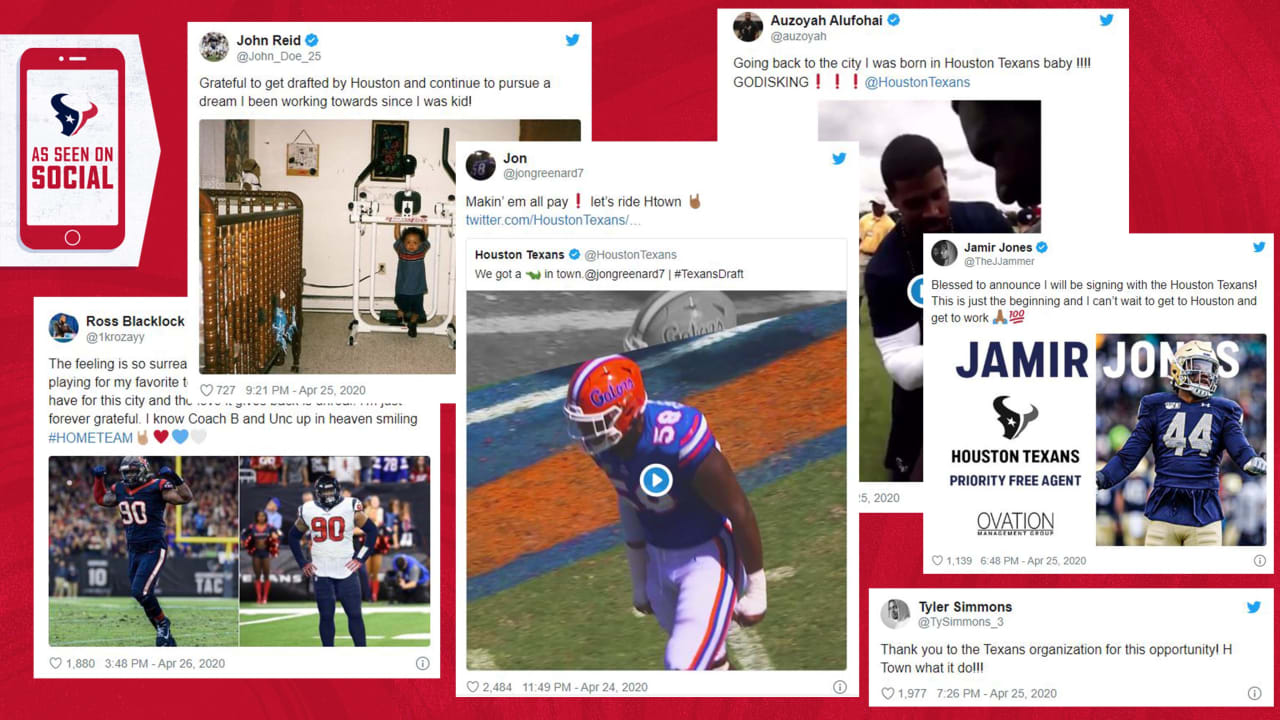The image size is (1280, 720).
Task: Open Jamir Jones' profile avatar
Action: click(x=944, y=253)
